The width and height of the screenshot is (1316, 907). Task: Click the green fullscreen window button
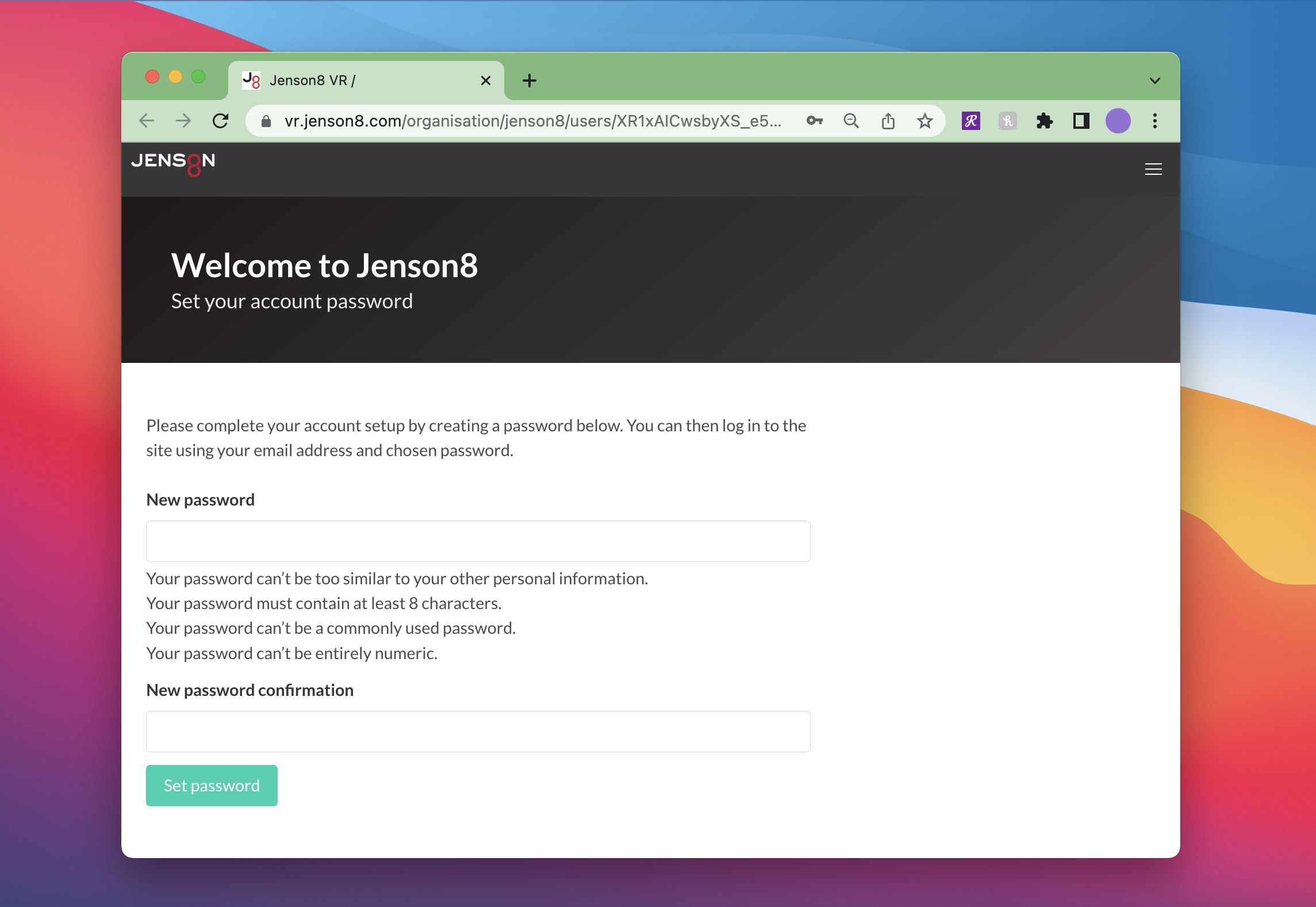198,76
